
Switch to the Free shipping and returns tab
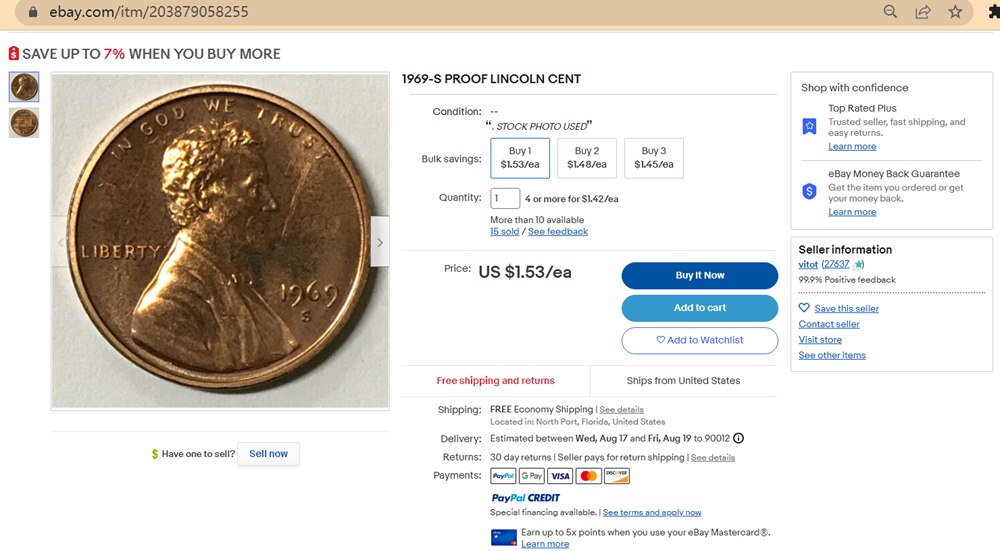point(495,381)
